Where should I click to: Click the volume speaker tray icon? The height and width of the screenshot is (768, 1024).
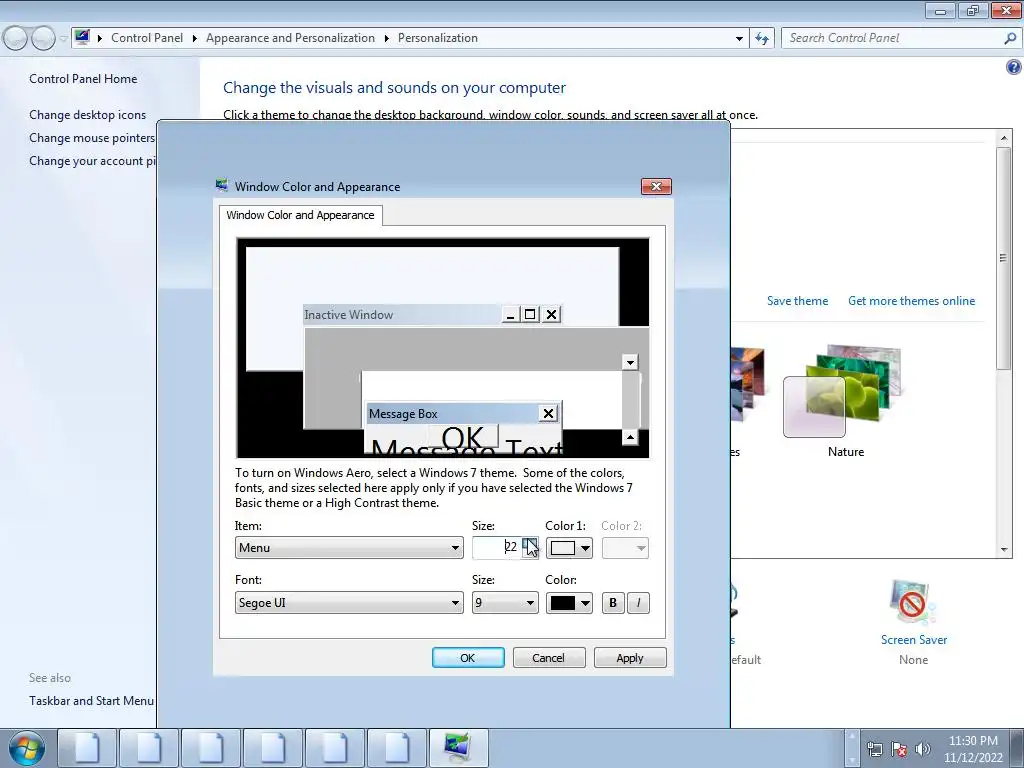point(923,749)
